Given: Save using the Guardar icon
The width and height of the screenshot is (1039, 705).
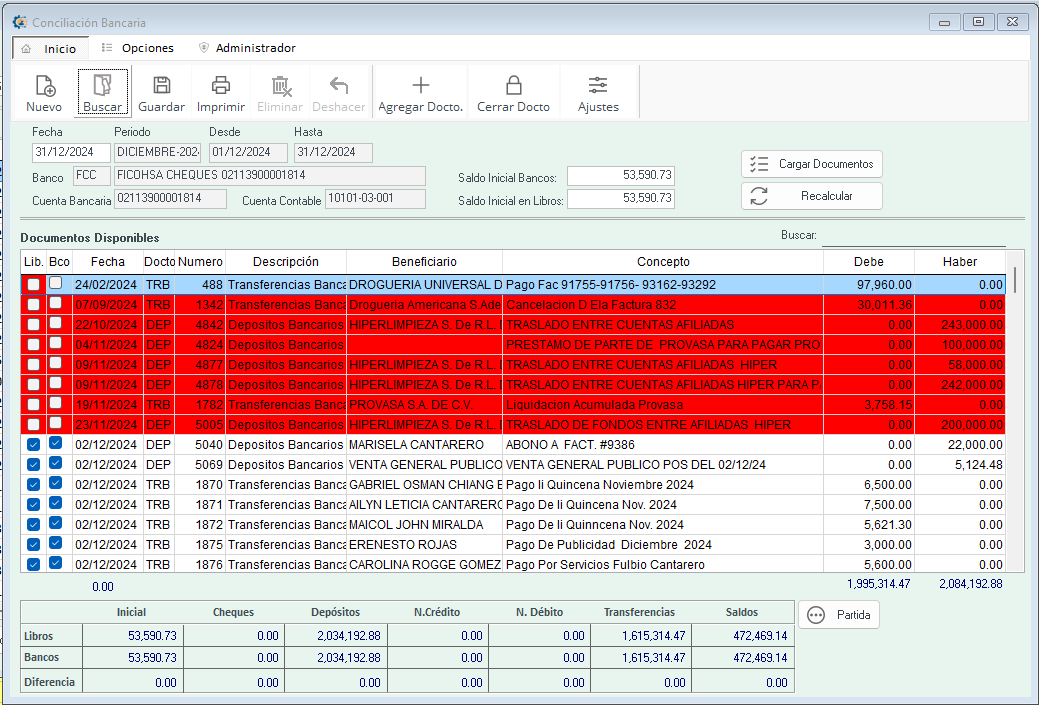Looking at the screenshot, I should [x=161, y=87].
